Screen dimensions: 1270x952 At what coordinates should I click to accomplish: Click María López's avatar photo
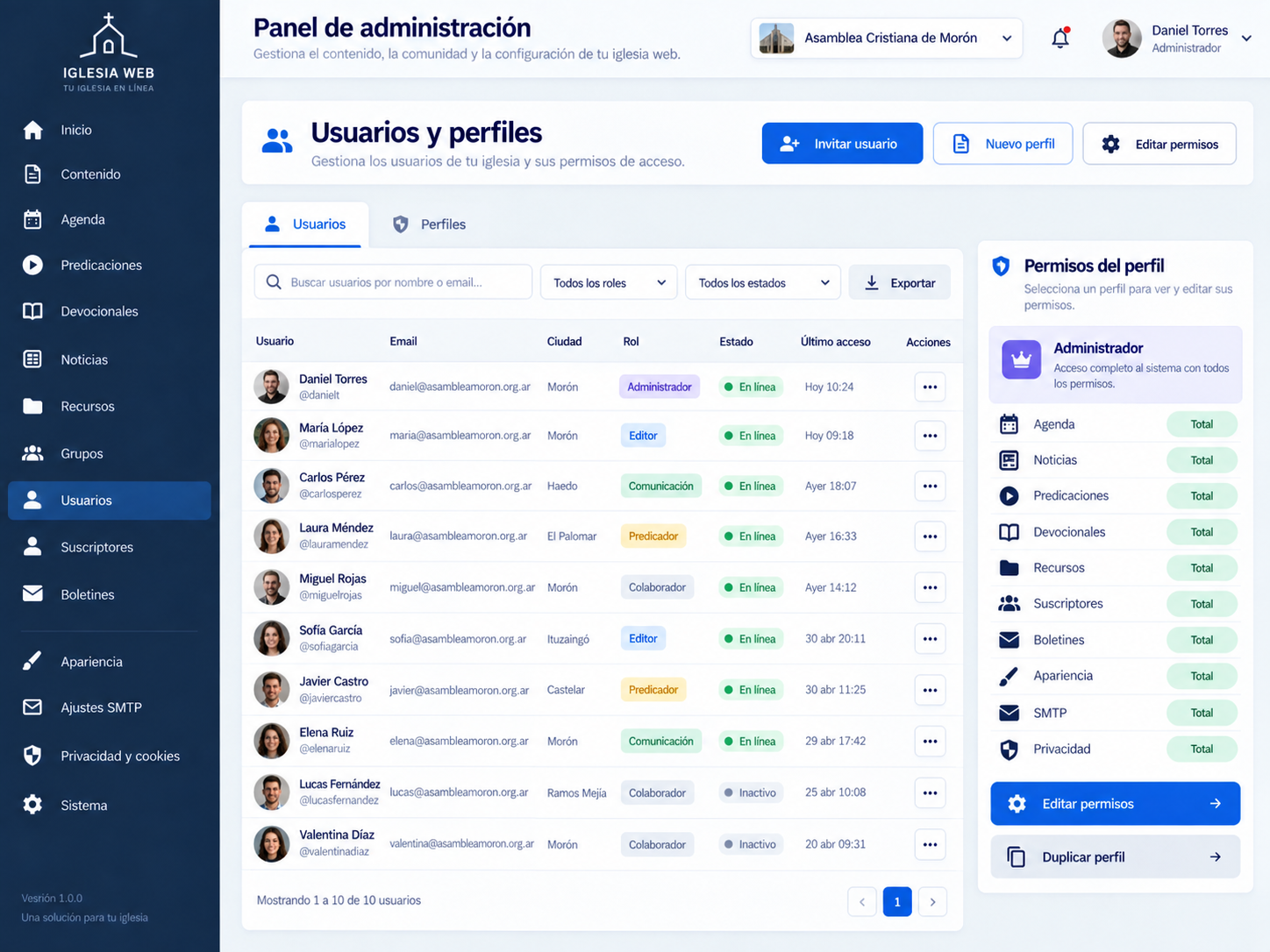click(271, 436)
